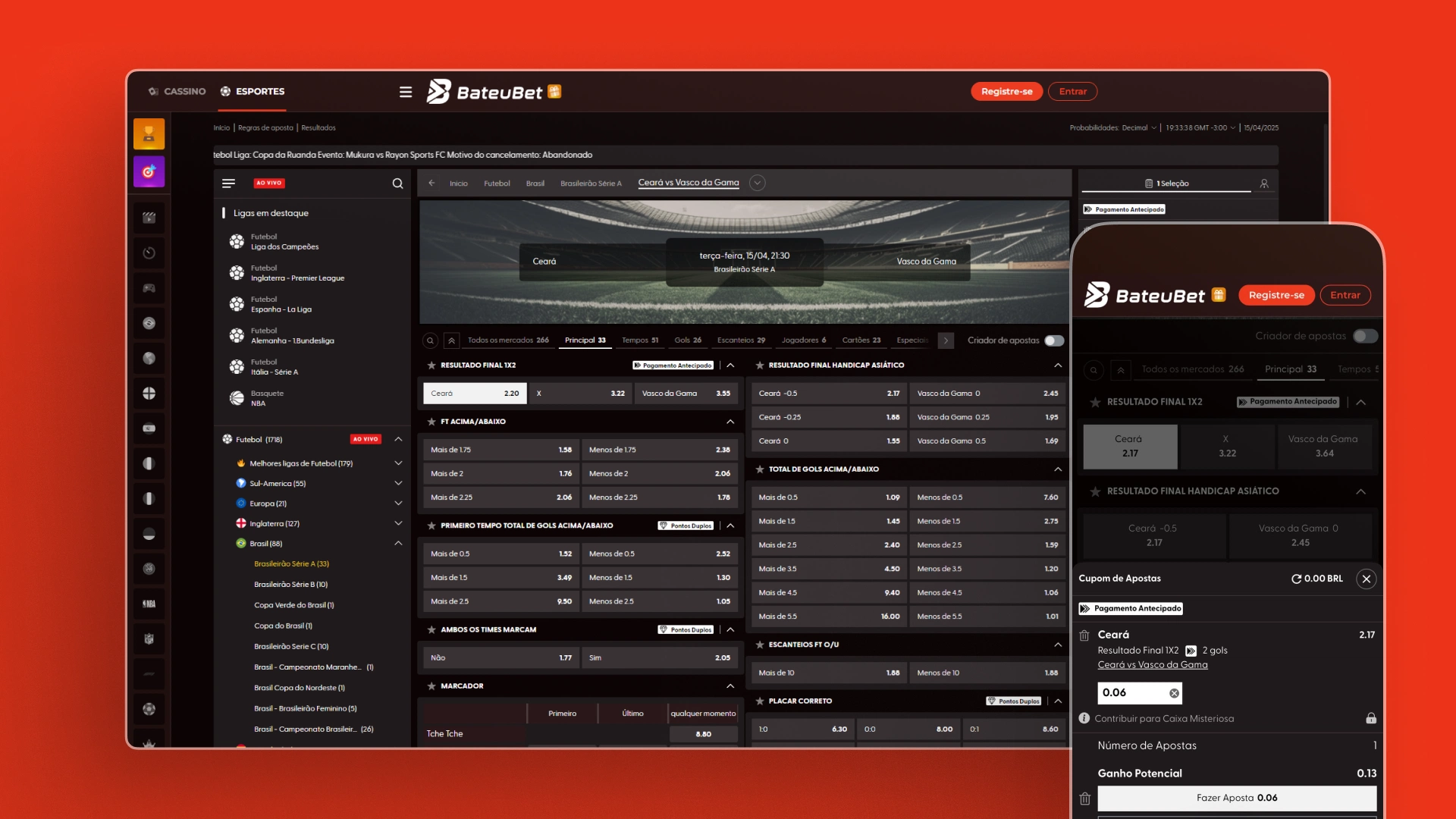Close the Cupom de Apostas panel
The image size is (1456, 819).
pos(1367,579)
